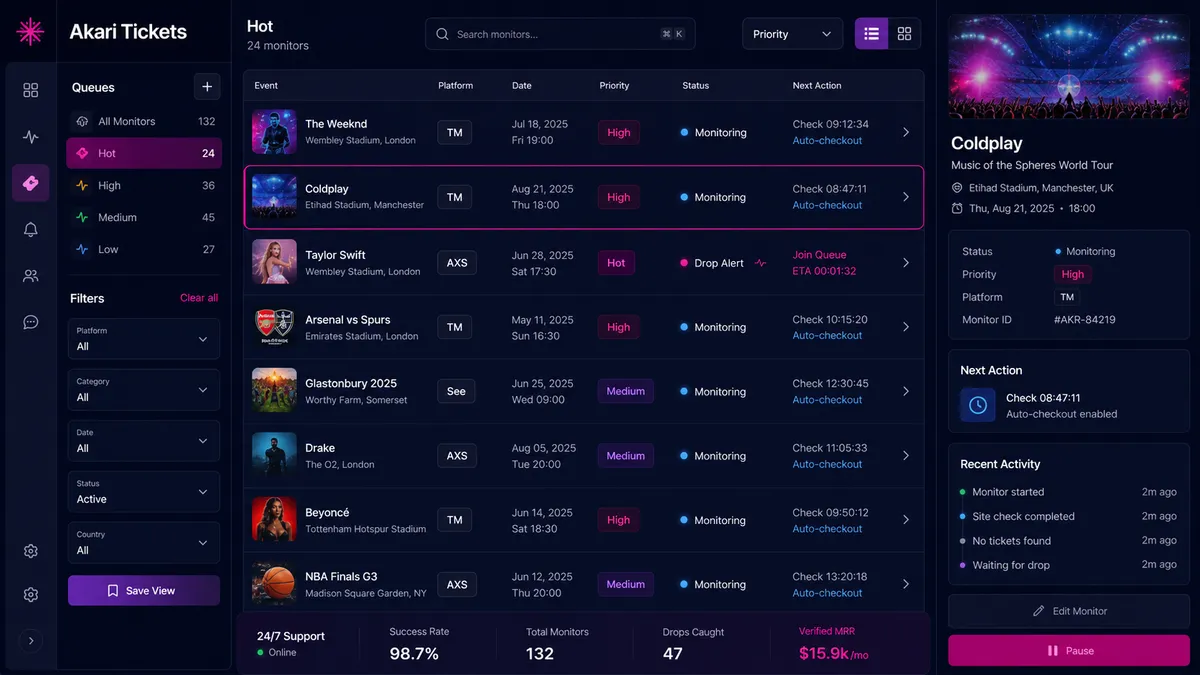The height and width of the screenshot is (675, 1200).
Task: Select the All Monitors queue
Action: (144, 121)
